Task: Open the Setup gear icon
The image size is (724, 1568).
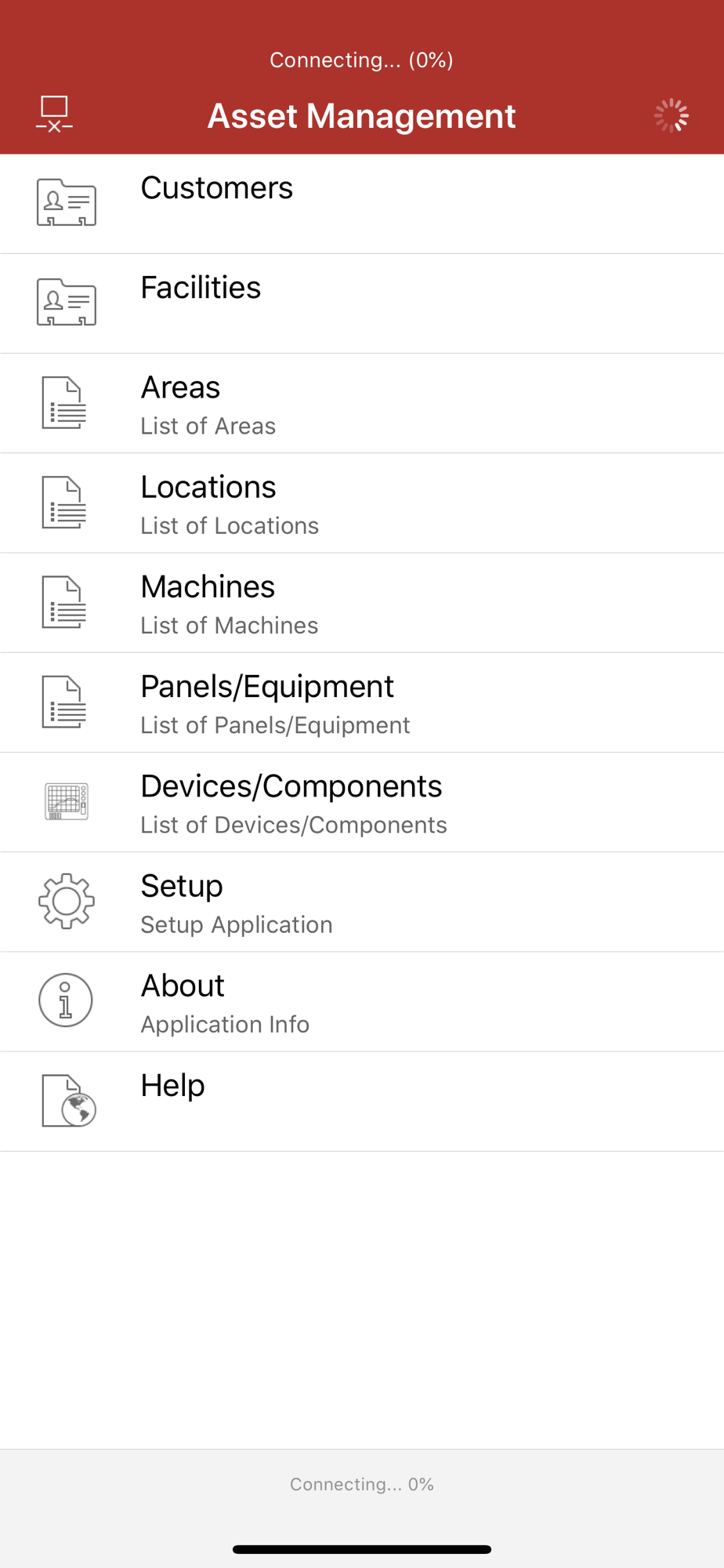Action: [x=67, y=902]
